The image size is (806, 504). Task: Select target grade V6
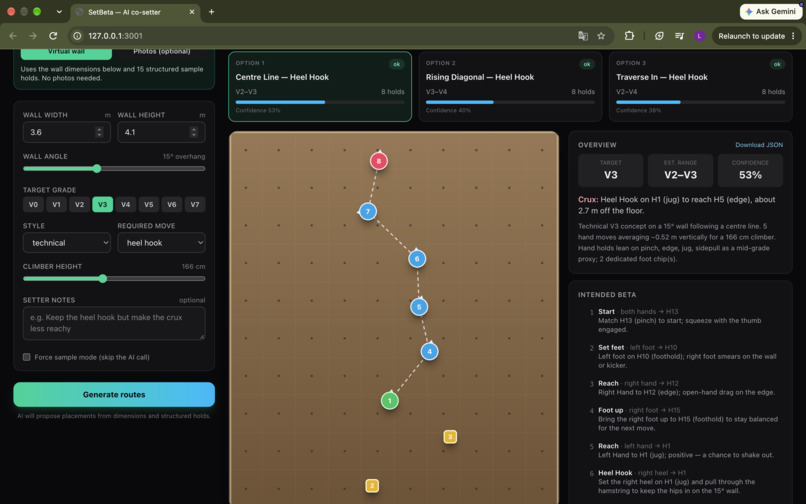(x=172, y=204)
